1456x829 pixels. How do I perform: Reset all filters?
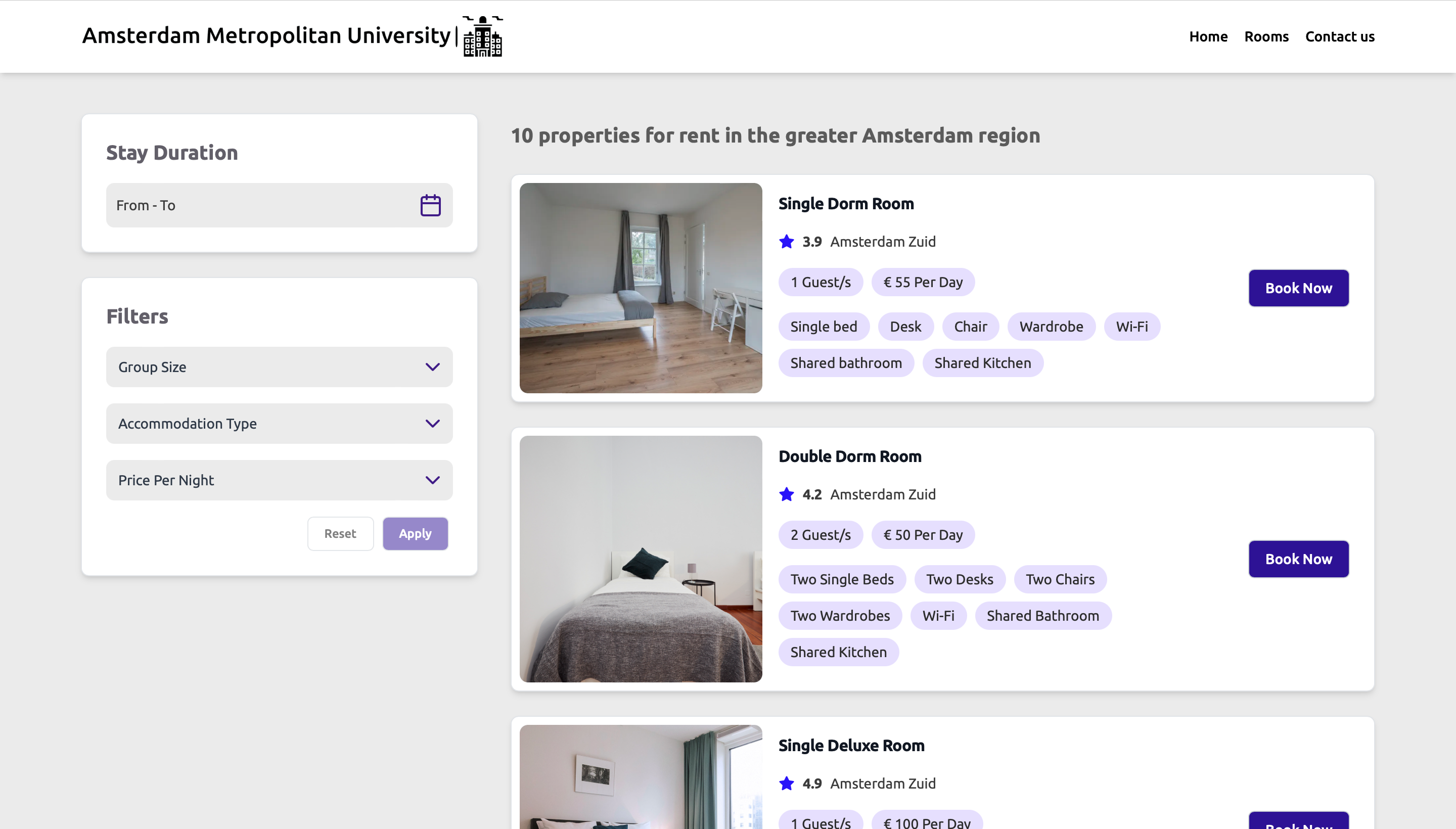(x=340, y=533)
